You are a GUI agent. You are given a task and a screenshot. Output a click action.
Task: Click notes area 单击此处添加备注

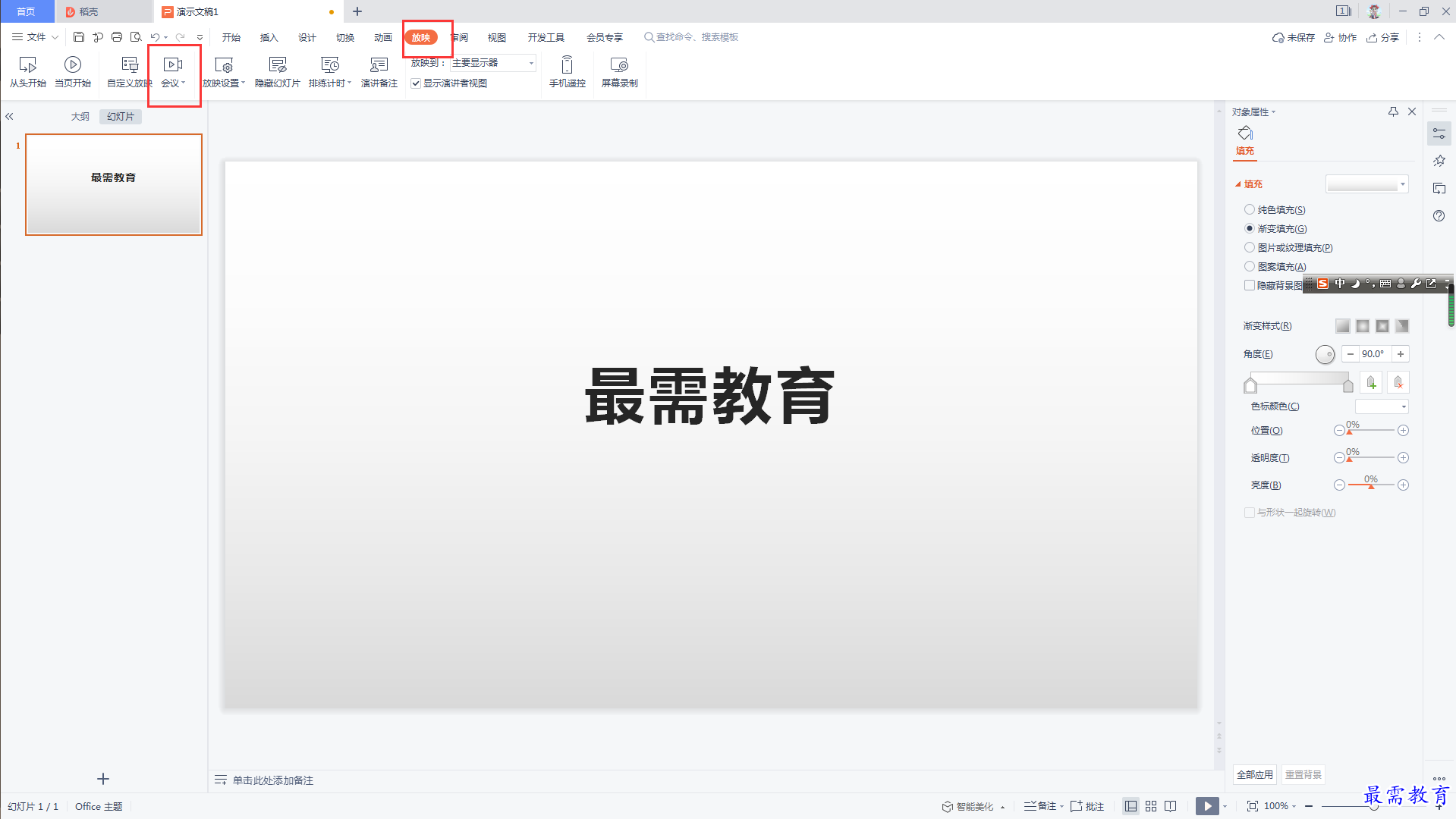[x=272, y=780]
